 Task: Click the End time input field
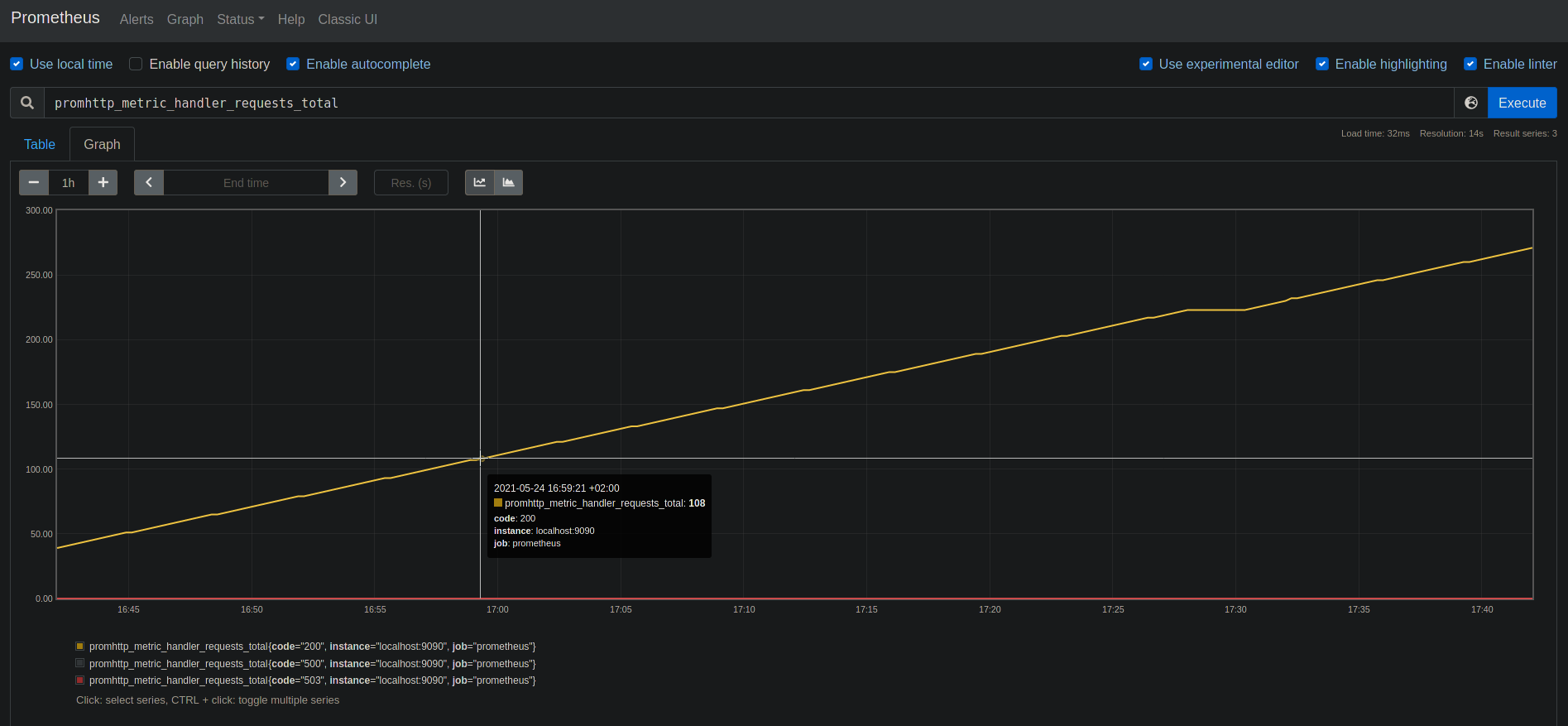246,183
